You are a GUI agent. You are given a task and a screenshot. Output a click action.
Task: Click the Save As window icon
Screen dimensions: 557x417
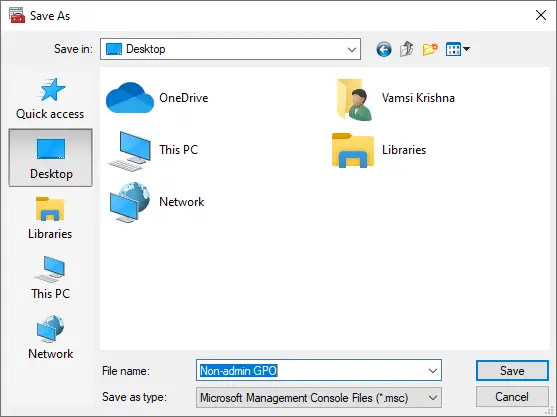point(17,15)
